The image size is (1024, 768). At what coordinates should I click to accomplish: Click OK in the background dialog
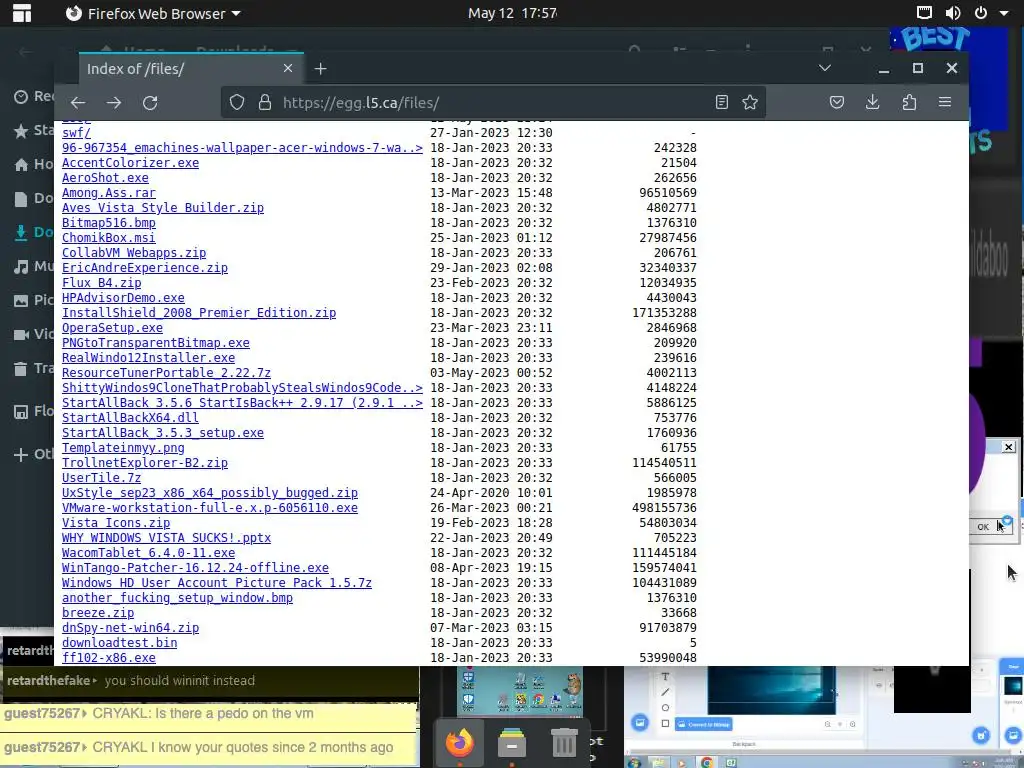pyautogui.click(x=989, y=526)
